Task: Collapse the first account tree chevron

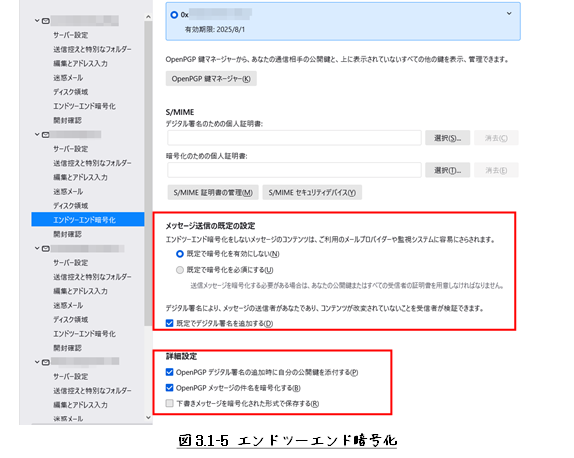Action: (x=37, y=21)
